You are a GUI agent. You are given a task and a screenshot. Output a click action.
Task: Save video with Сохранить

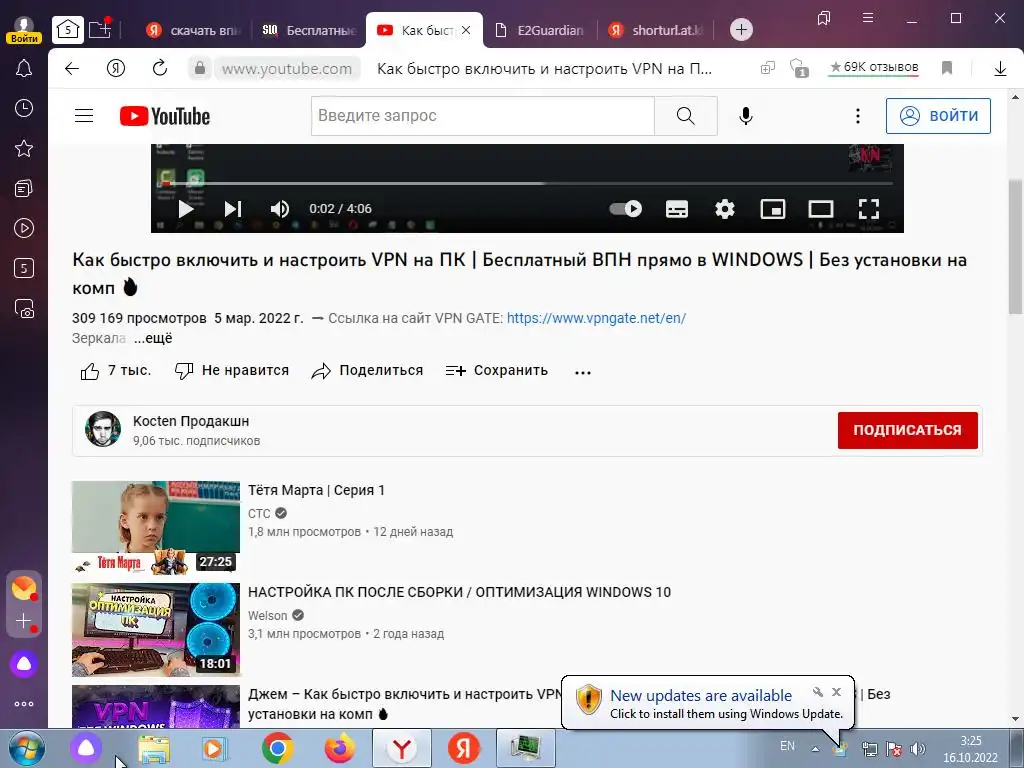click(x=496, y=371)
